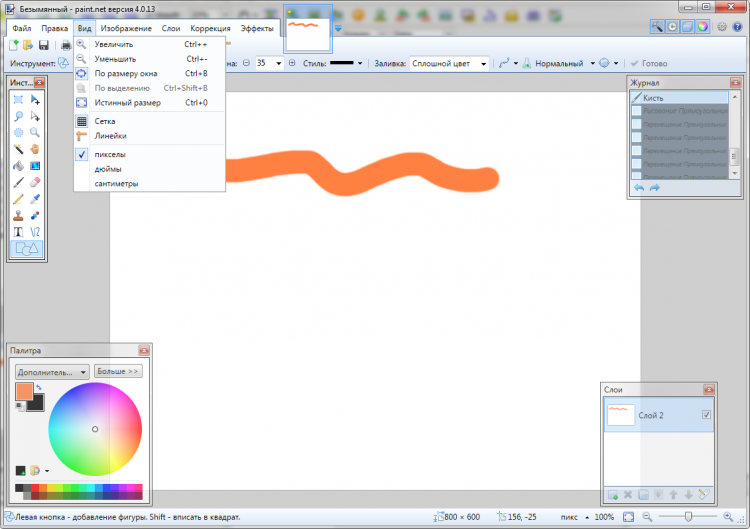Viewport: 750px width, 529px height.
Task: Toggle the Линейки rulers option
Action: coord(149,136)
